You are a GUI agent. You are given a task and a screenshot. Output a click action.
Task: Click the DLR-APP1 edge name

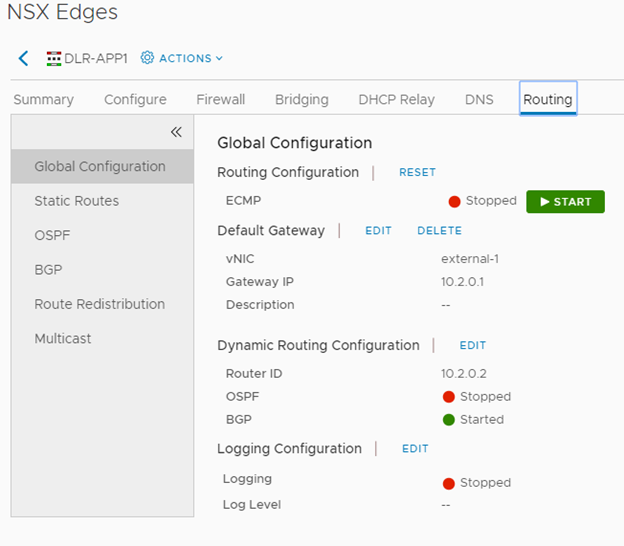96,58
